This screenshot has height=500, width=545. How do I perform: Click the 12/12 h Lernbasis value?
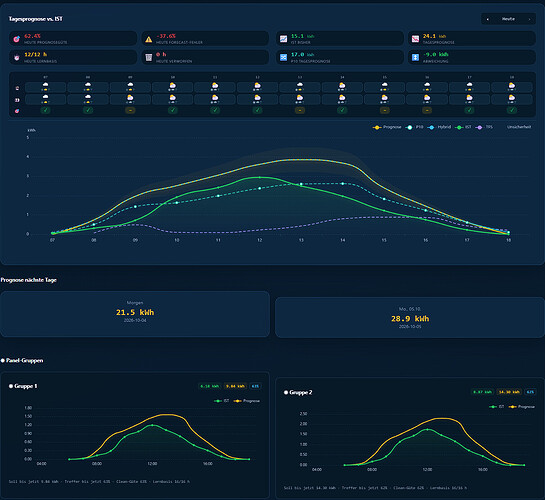(35, 55)
